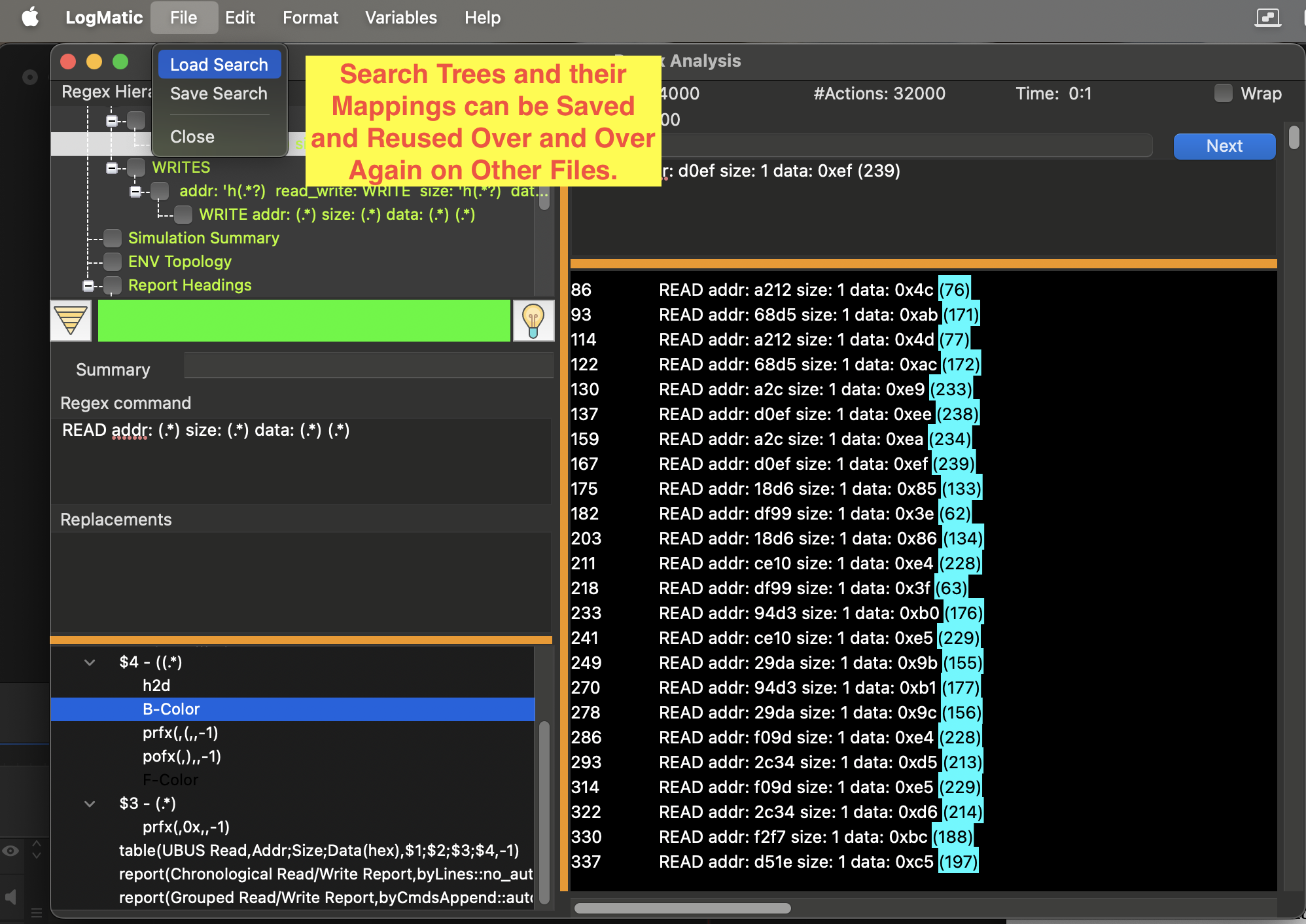Click the replacements list vertical scrollbar
Screen dimensions: 1306x924
[x=544, y=813]
